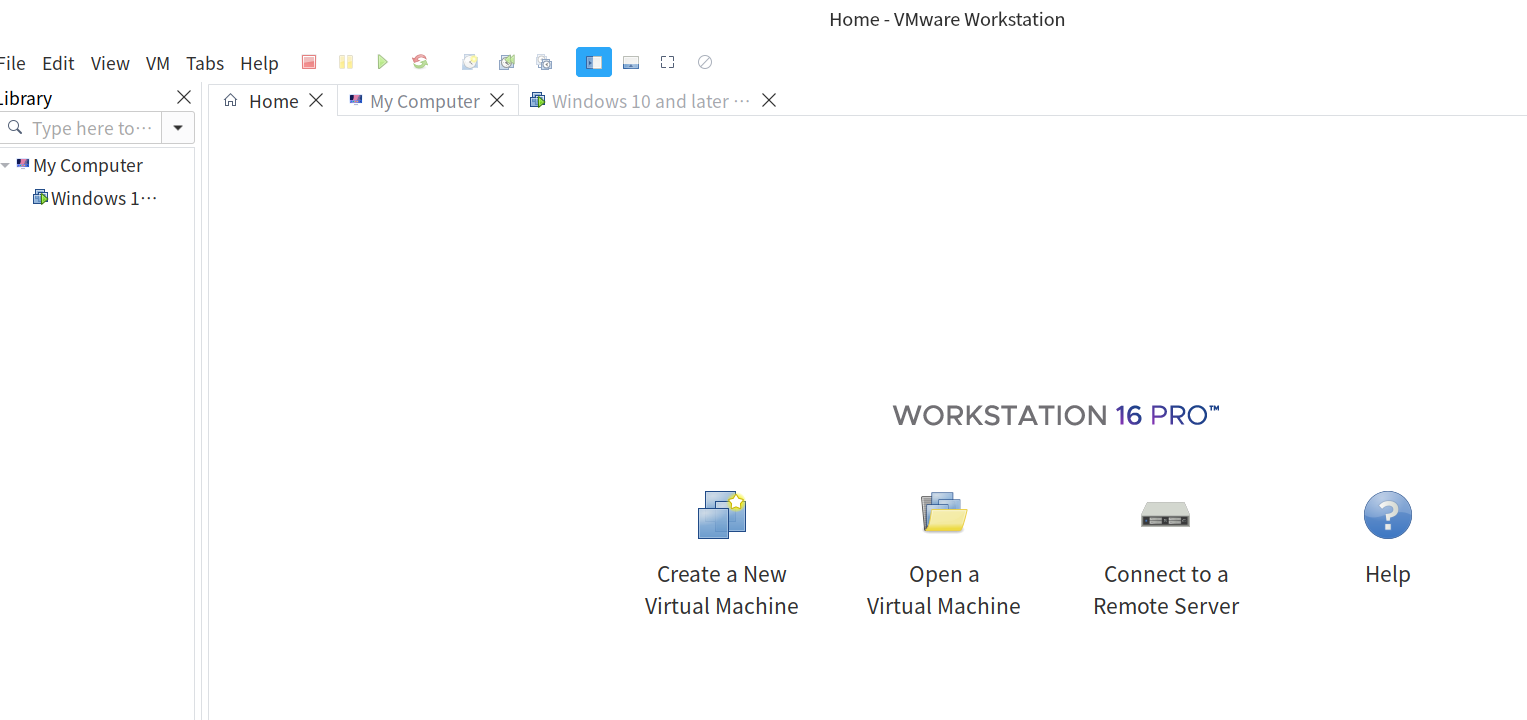Image resolution: width=1527 pixels, height=720 pixels.
Task: Click the full screen mode icon
Action: [668, 62]
